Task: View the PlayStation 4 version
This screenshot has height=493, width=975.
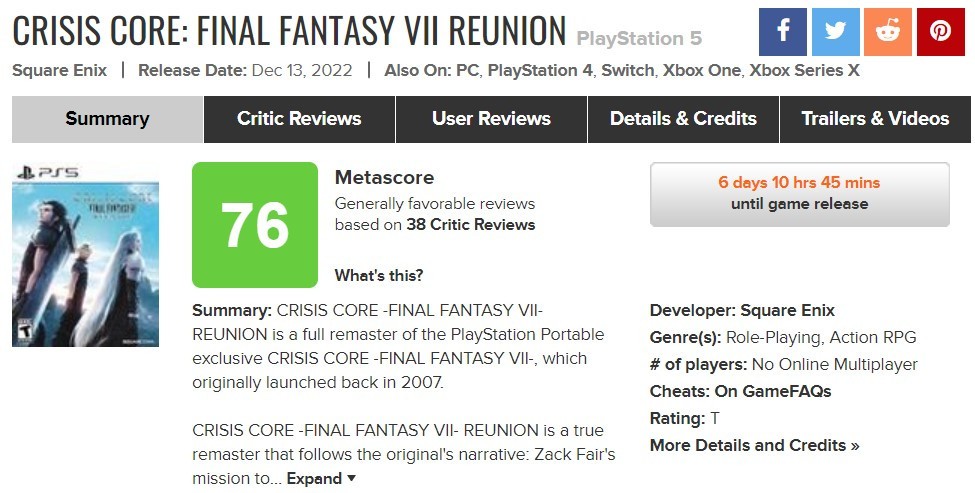Action: (x=540, y=70)
